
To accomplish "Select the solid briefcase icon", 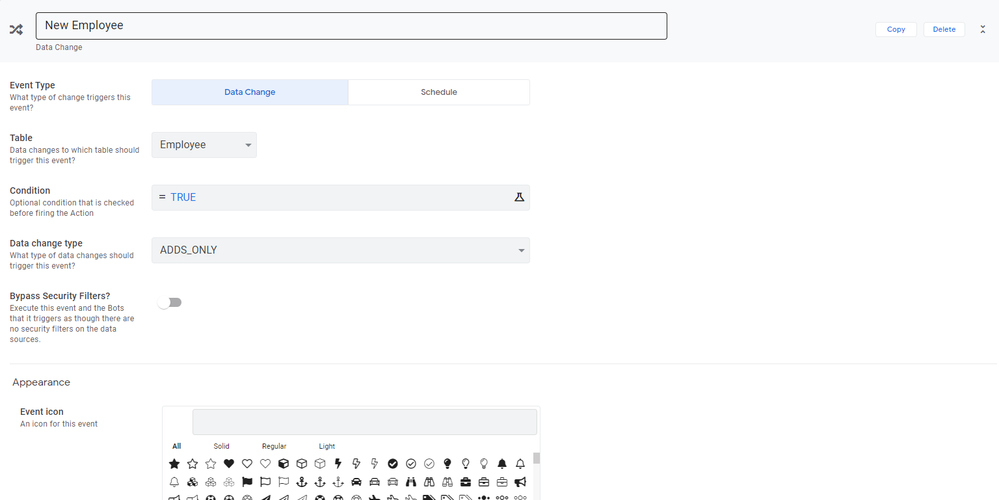I will 466,482.
